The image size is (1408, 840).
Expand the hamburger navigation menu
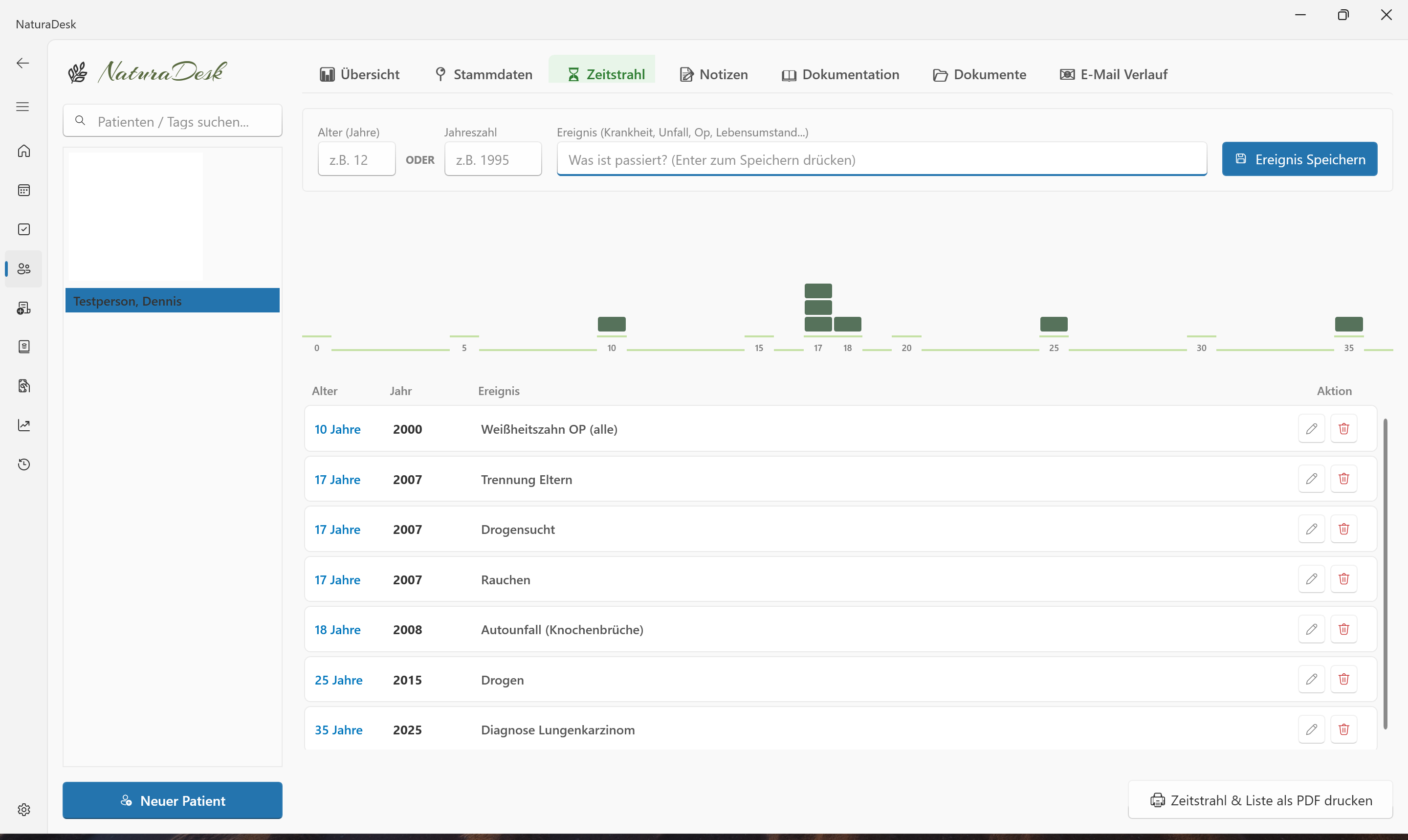[x=22, y=107]
